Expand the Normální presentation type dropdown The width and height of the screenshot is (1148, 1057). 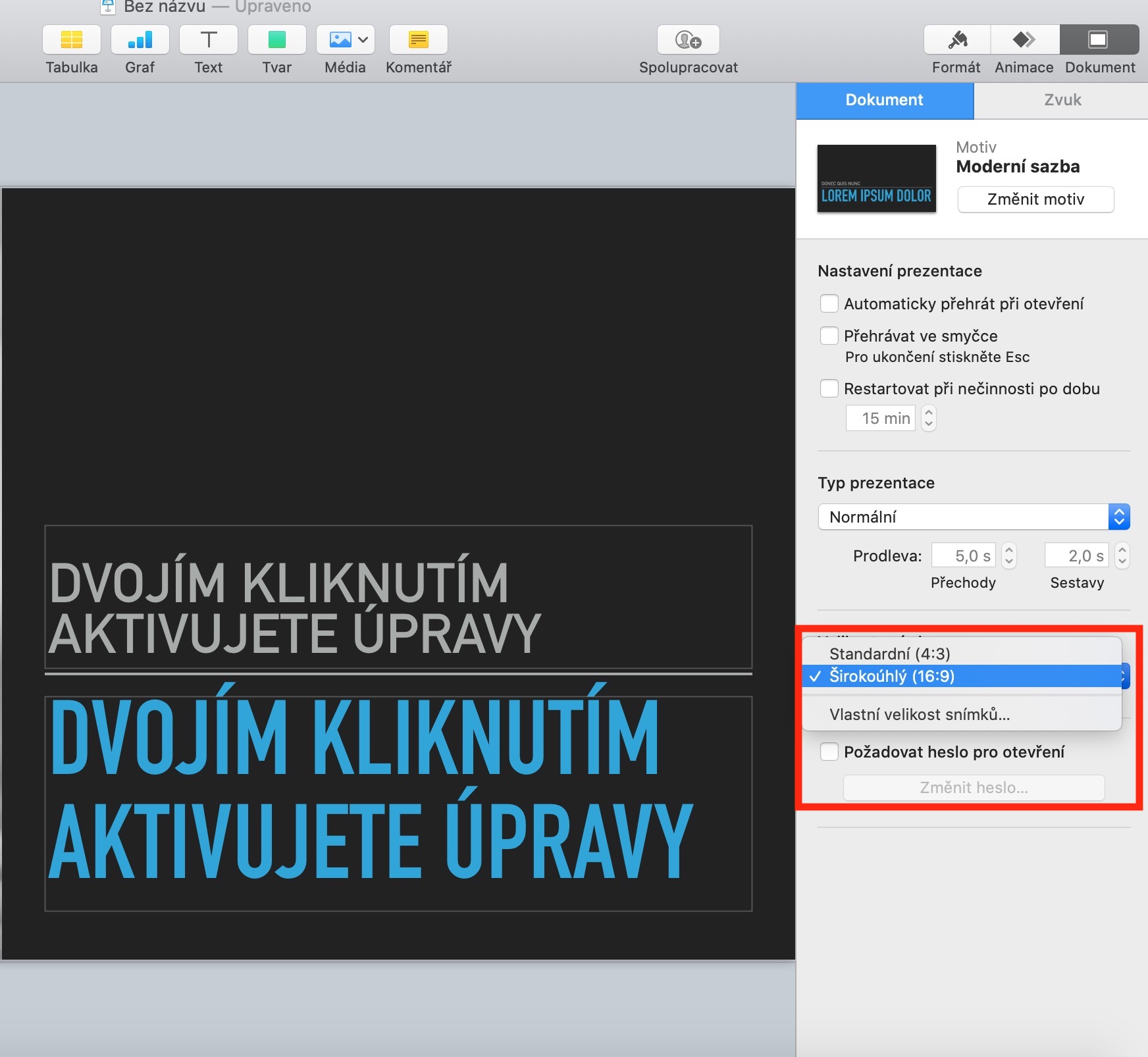point(974,517)
